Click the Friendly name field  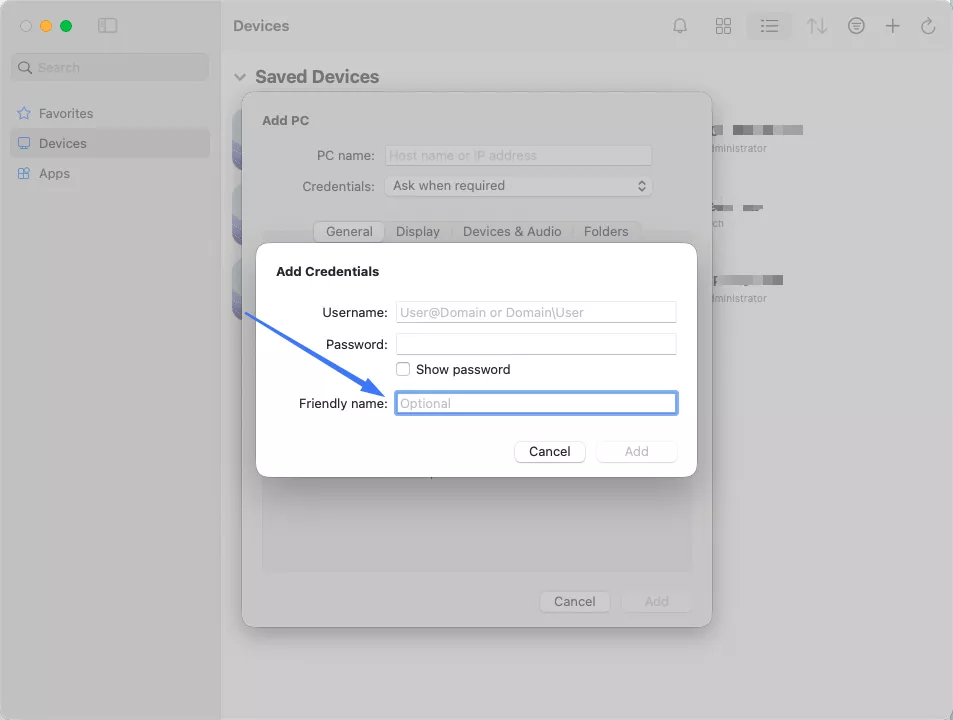tap(536, 403)
